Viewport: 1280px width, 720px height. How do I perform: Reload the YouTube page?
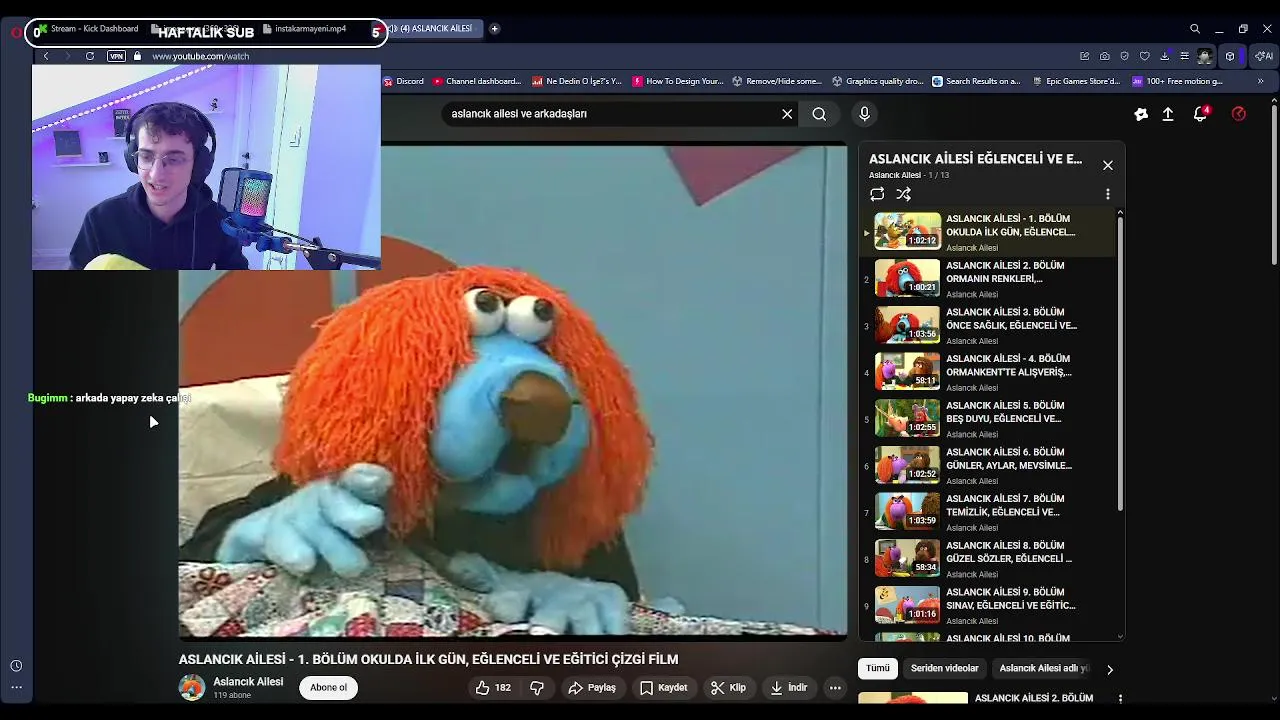coord(90,56)
